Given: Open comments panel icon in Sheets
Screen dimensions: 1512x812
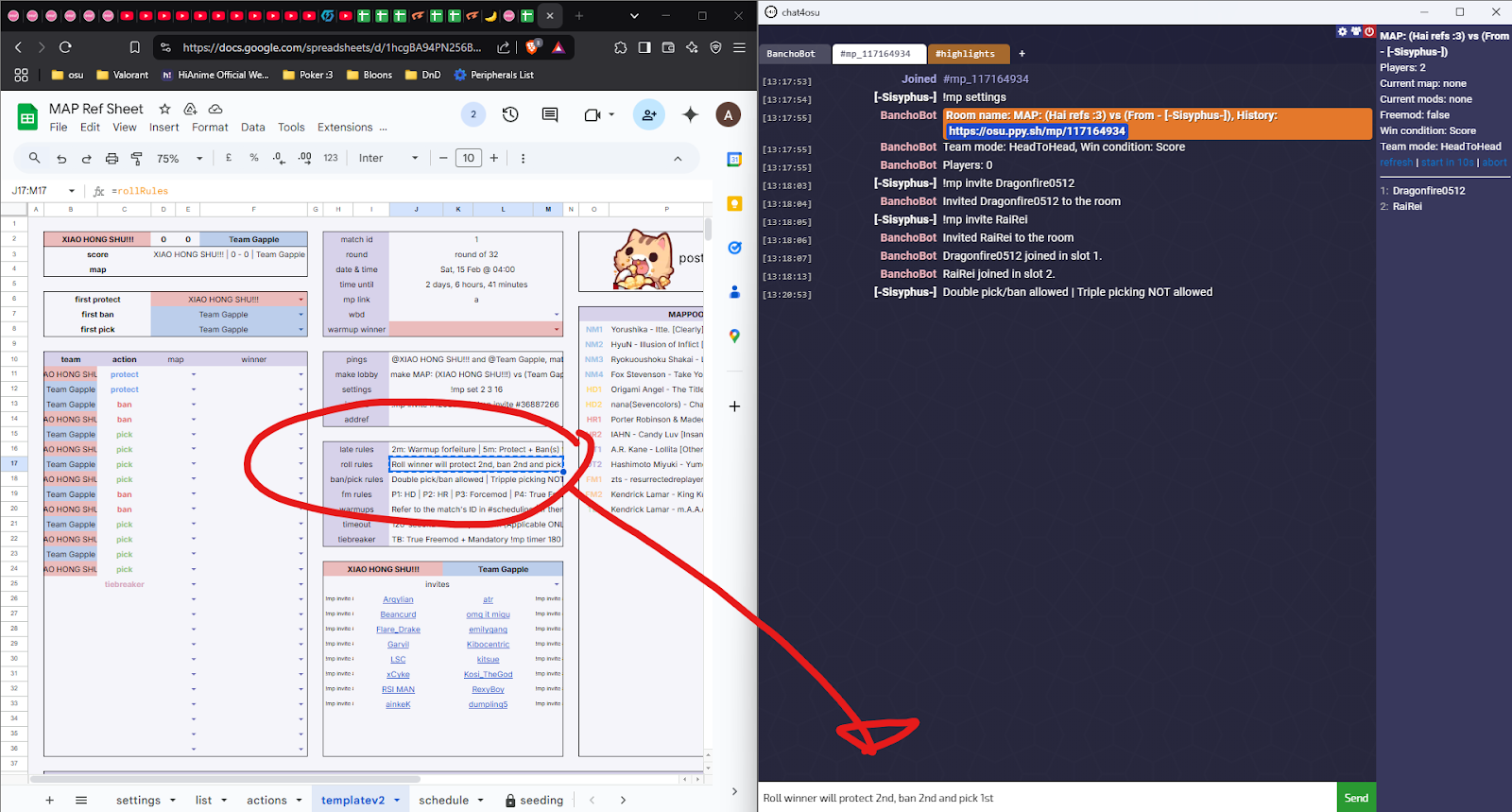Looking at the screenshot, I should (x=550, y=114).
